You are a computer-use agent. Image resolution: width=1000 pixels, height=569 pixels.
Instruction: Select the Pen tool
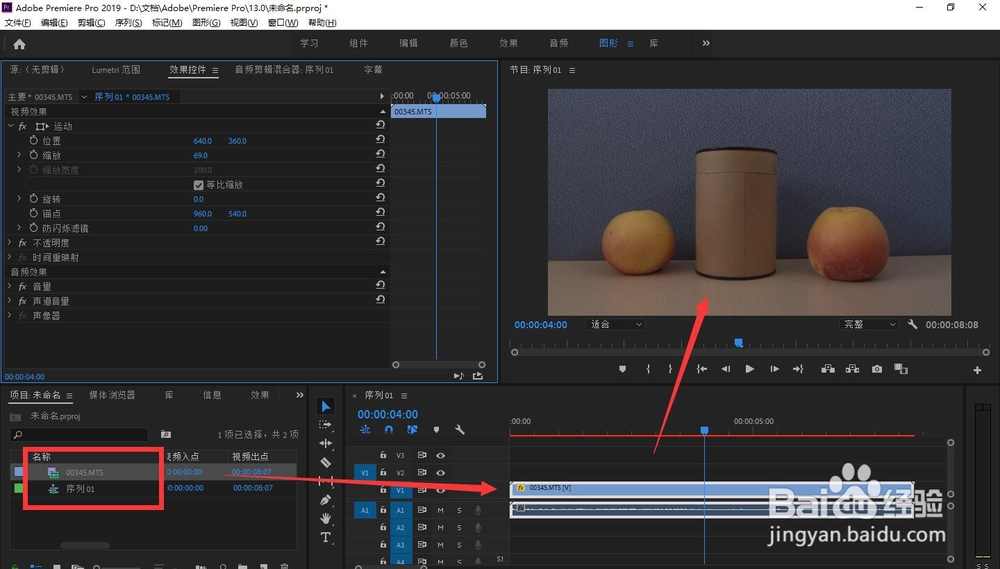point(325,500)
